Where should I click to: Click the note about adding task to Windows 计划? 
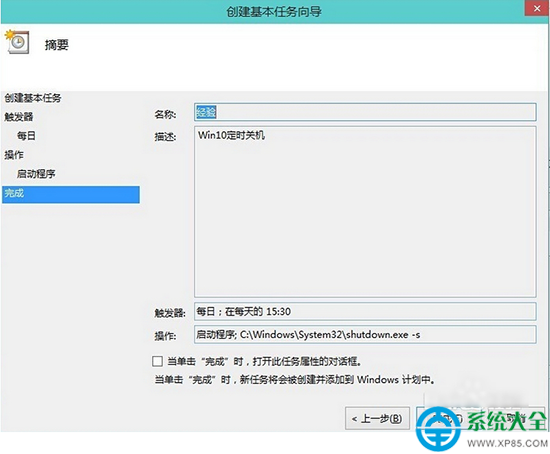pyautogui.click(x=295, y=380)
